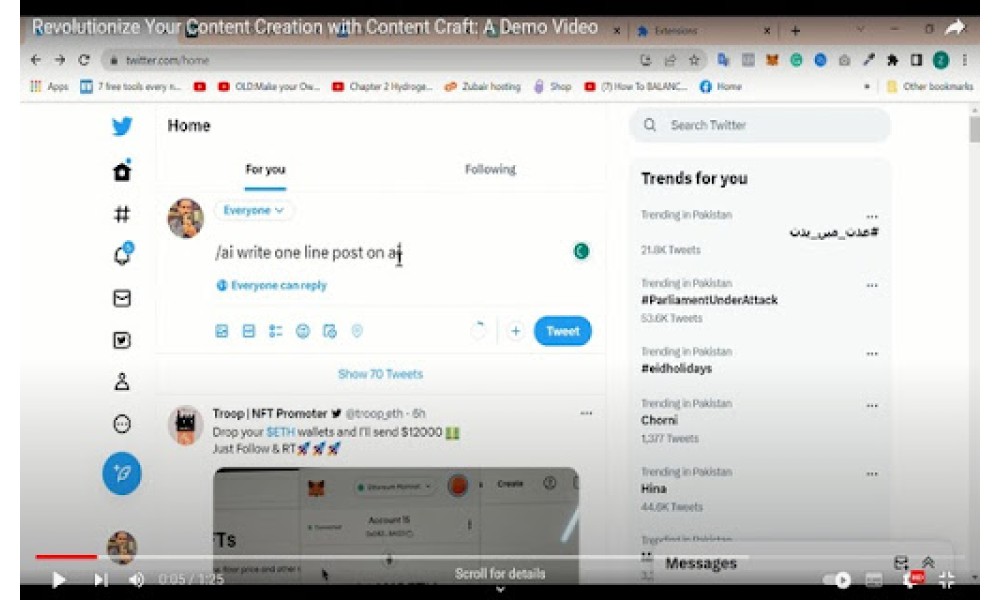Screen dimensions: 1000x600
Task: Open options for #ParliamentUnderAttack trend
Action: coord(872,285)
